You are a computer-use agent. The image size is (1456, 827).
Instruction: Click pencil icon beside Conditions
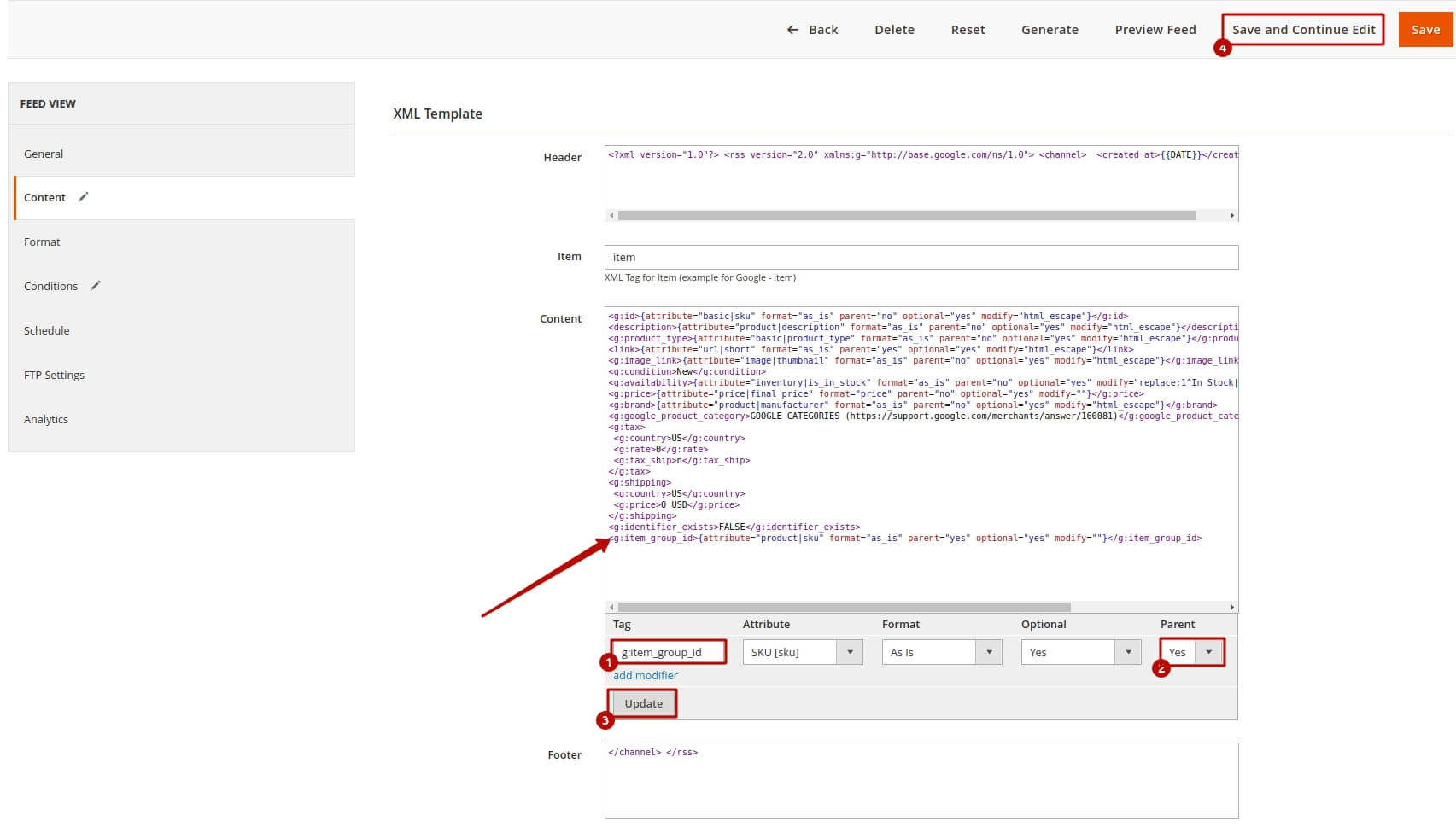[x=96, y=286]
